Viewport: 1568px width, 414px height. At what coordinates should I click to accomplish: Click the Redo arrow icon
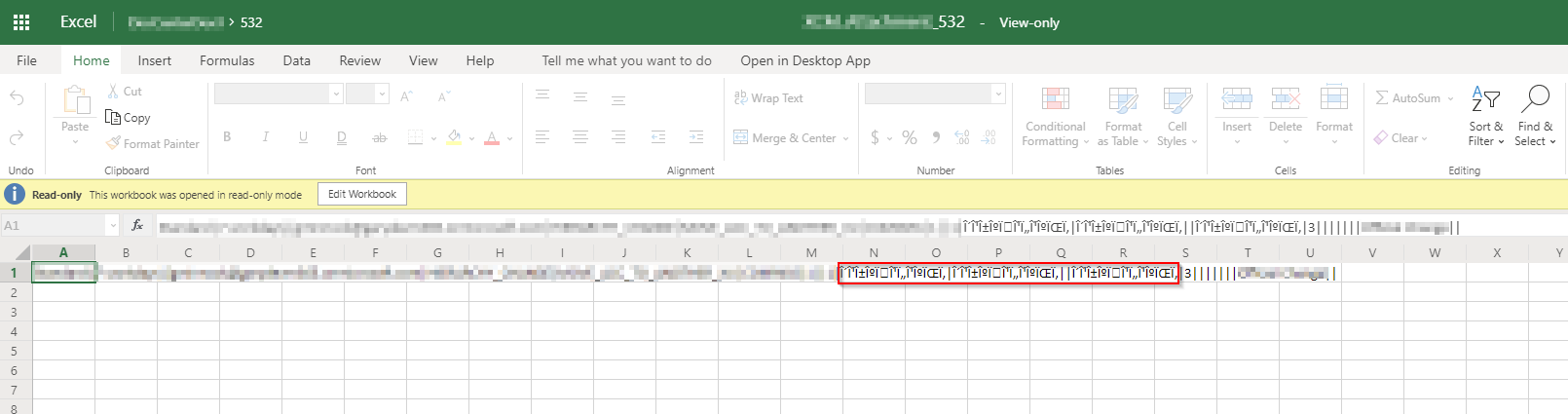tap(17, 138)
